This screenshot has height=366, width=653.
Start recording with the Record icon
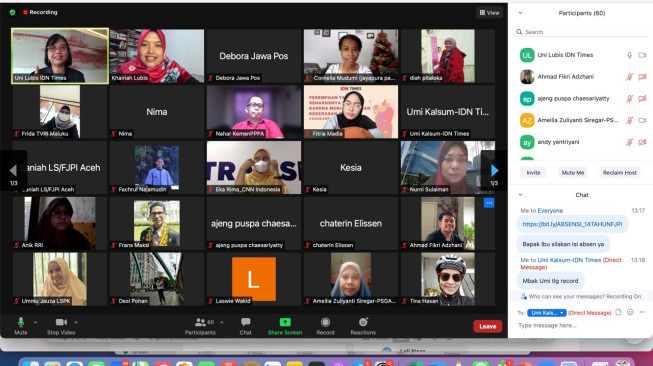(325, 326)
